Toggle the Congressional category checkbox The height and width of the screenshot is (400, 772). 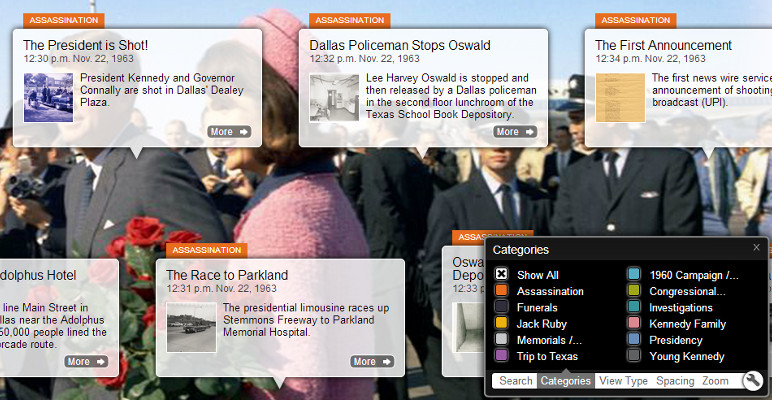[x=634, y=291]
